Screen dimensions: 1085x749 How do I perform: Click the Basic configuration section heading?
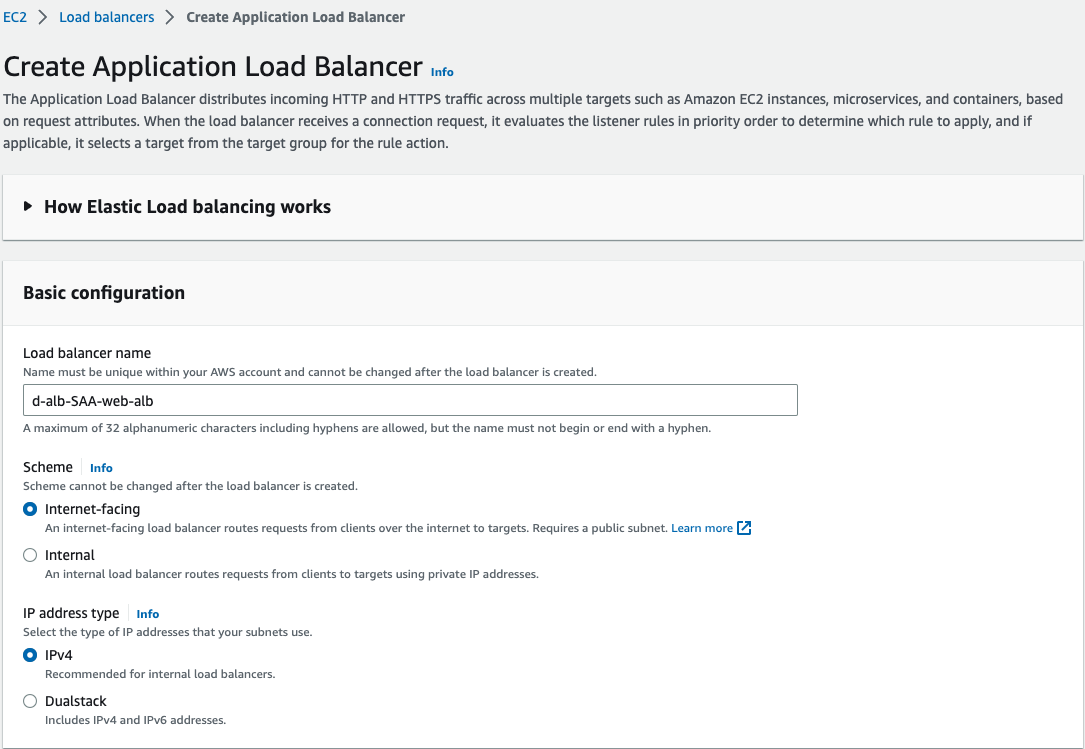(x=104, y=293)
